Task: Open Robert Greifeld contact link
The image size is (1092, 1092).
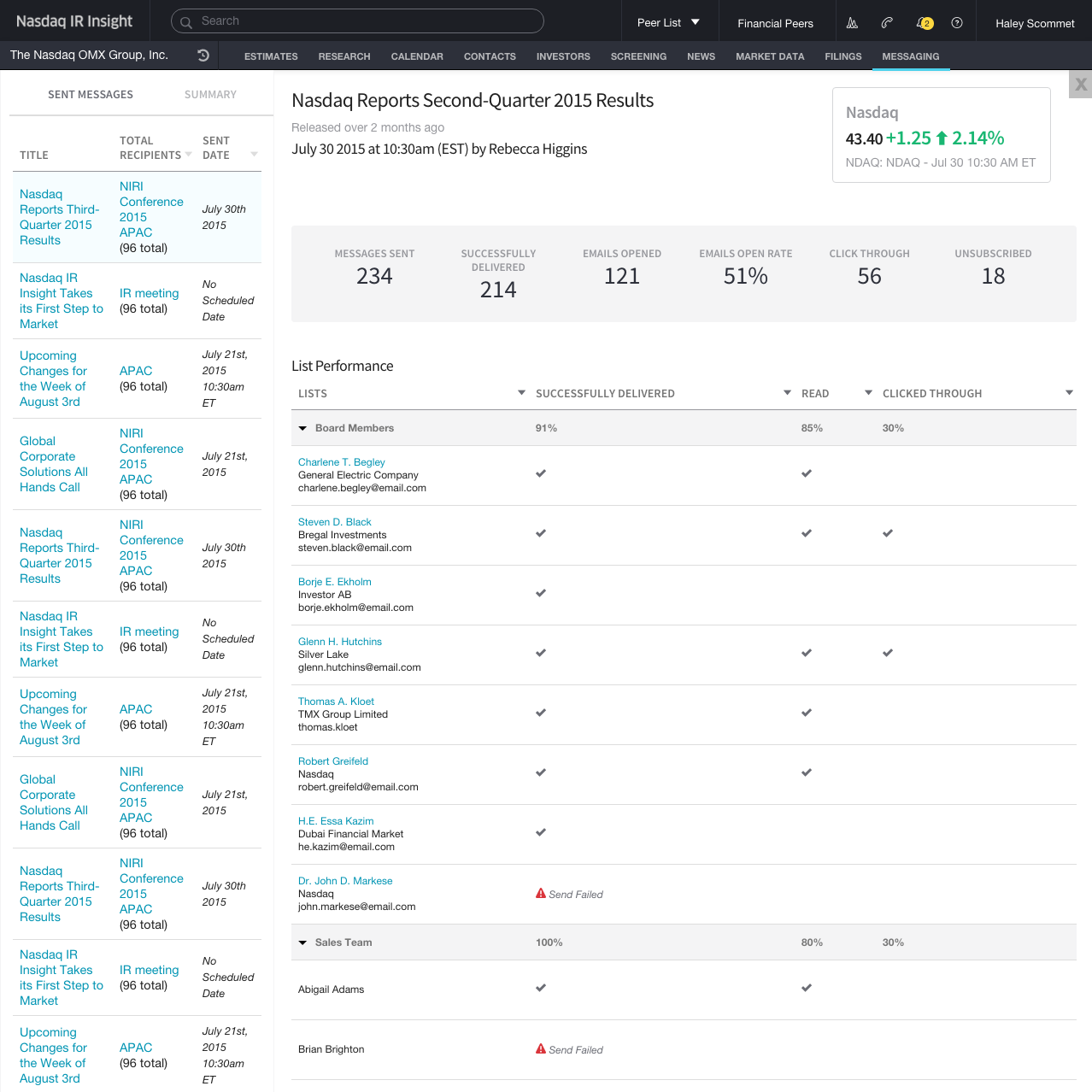Action: tap(333, 761)
